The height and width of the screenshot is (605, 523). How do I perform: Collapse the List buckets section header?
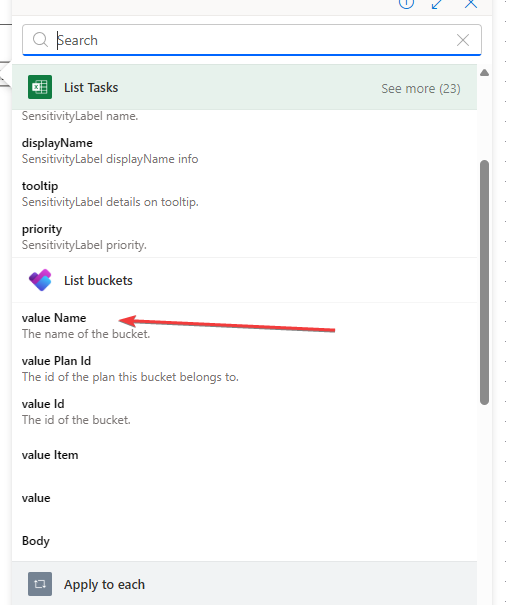(x=244, y=280)
